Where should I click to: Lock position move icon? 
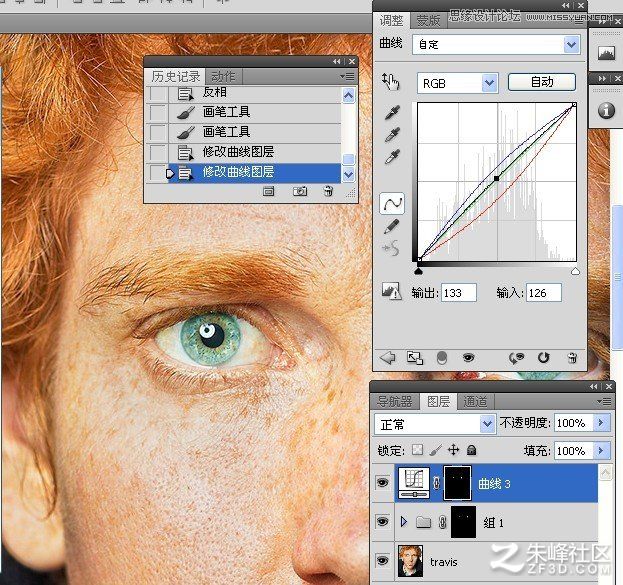(x=453, y=450)
